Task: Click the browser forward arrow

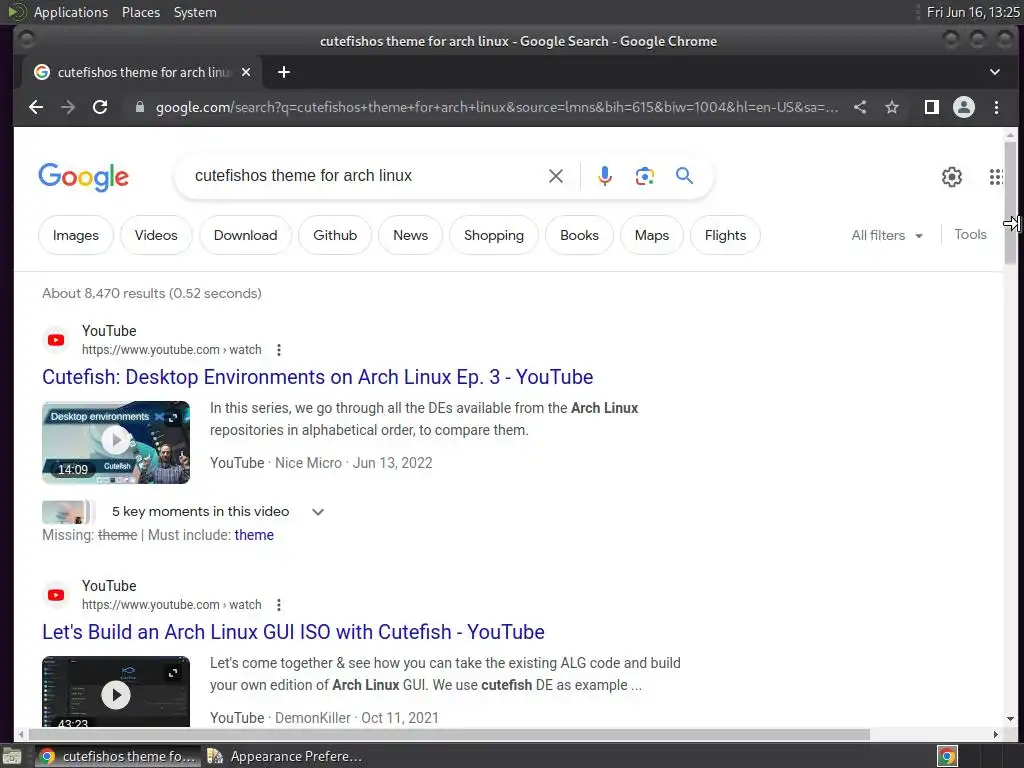Action: (x=68, y=107)
